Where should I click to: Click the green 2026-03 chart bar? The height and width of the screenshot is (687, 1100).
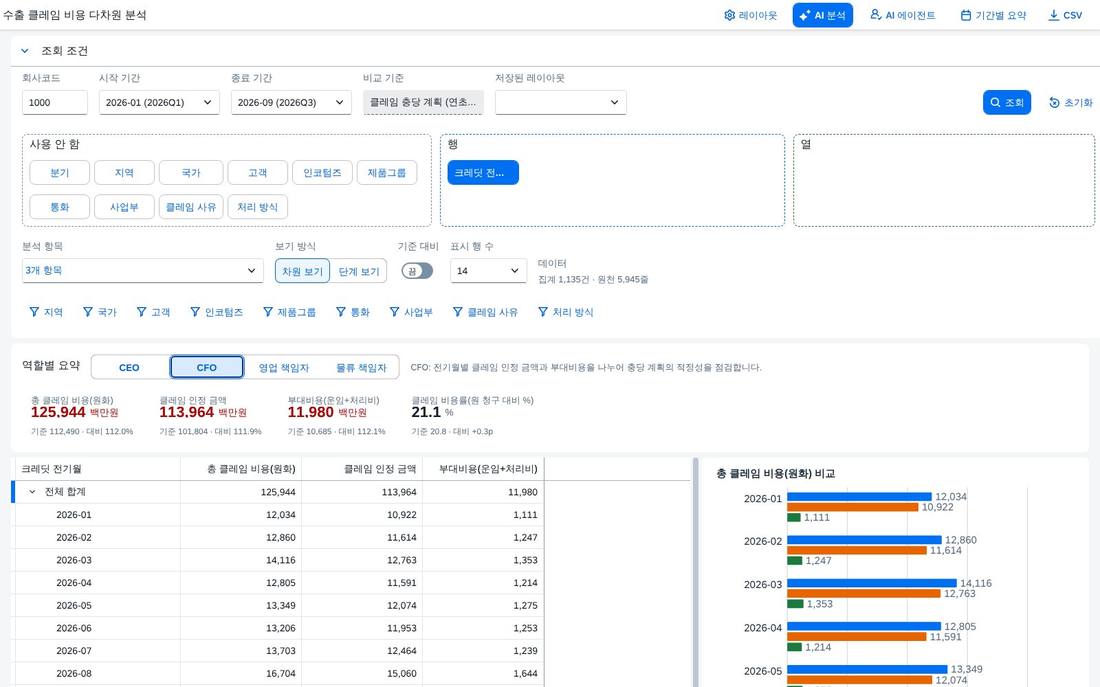point(794,604)
